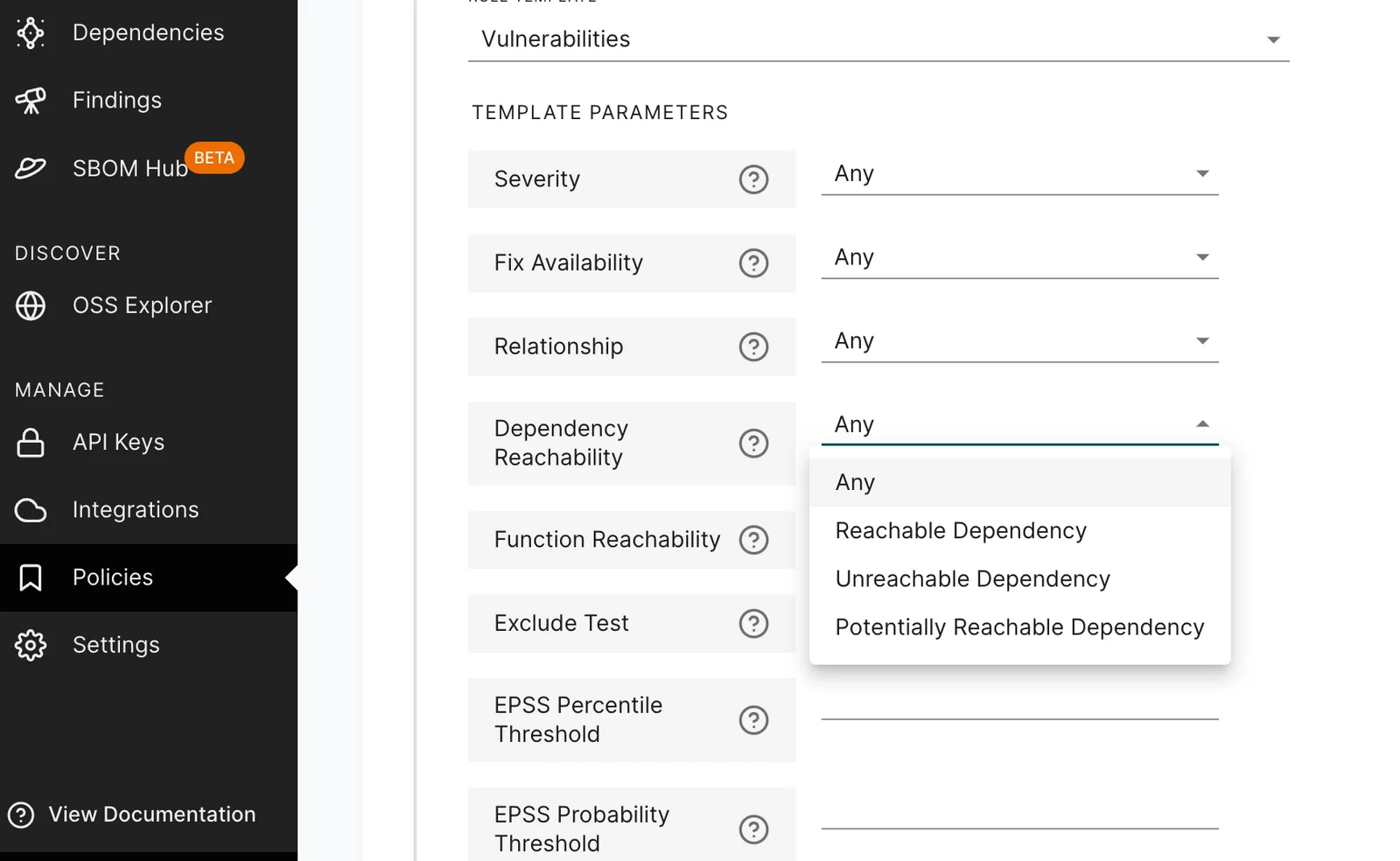This screenshot has height=861, width=1400.
Task: Choose Potentially Reachable Dependency option
Action: [x=1018, y=626]
